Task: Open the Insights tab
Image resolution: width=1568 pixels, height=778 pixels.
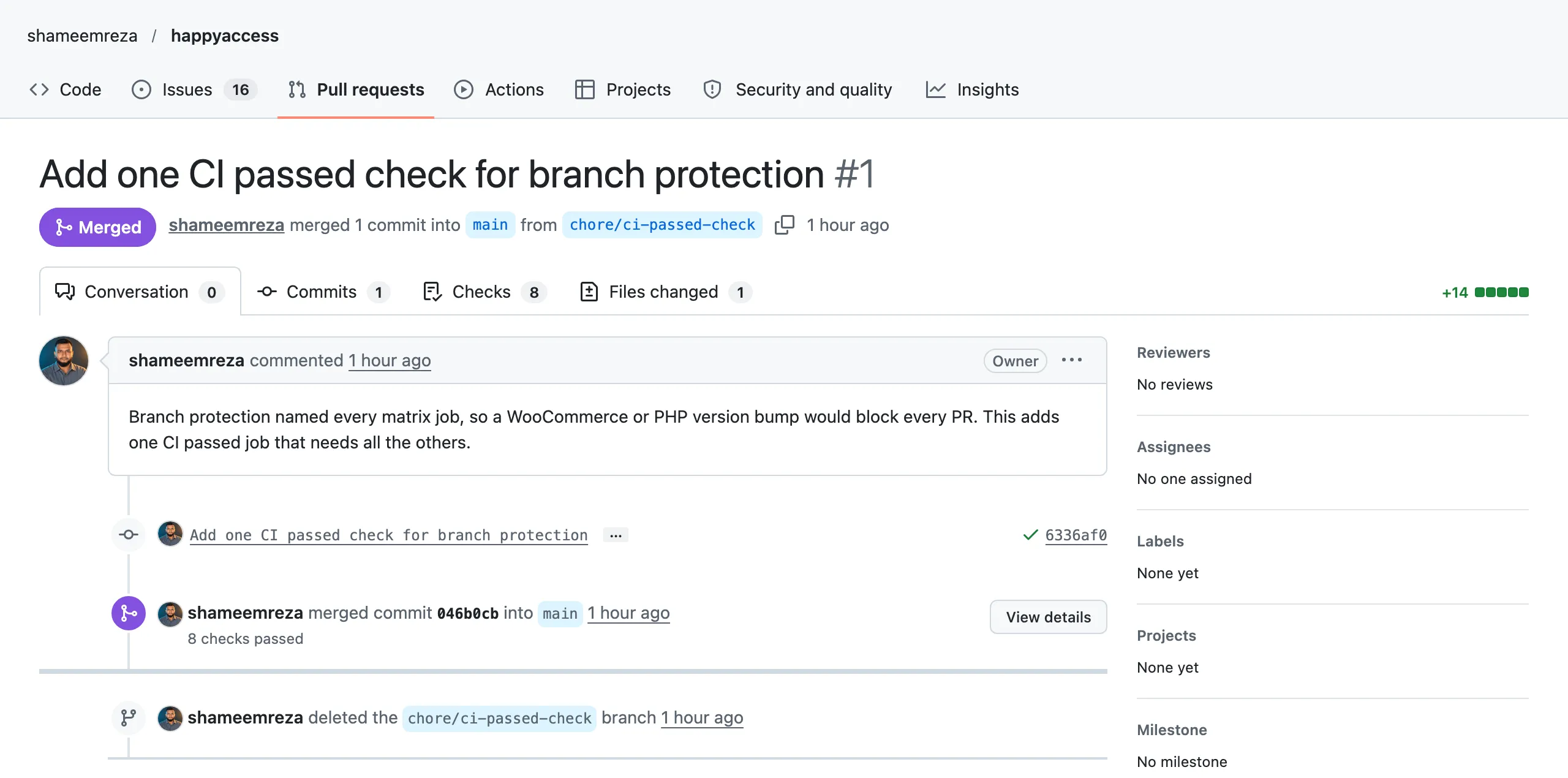Action: click(972, 89)
